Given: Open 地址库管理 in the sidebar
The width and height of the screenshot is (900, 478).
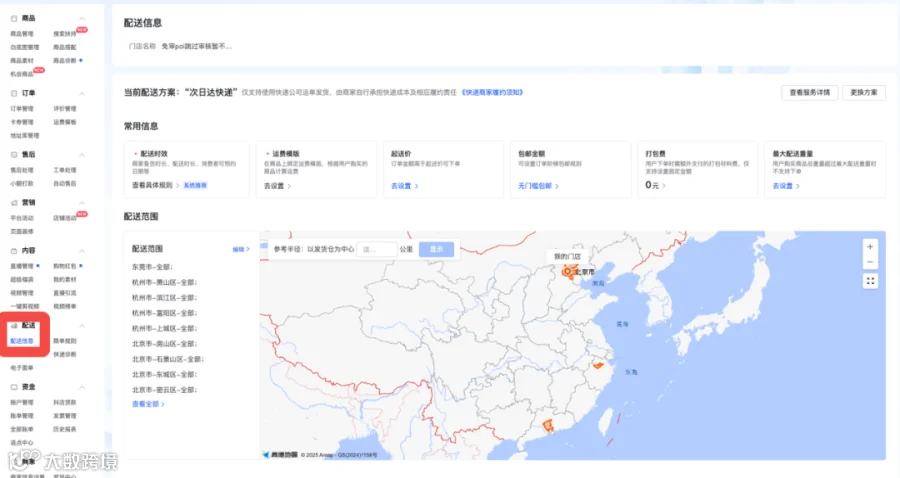Looking at the screenshot, I should coord(25,135).
